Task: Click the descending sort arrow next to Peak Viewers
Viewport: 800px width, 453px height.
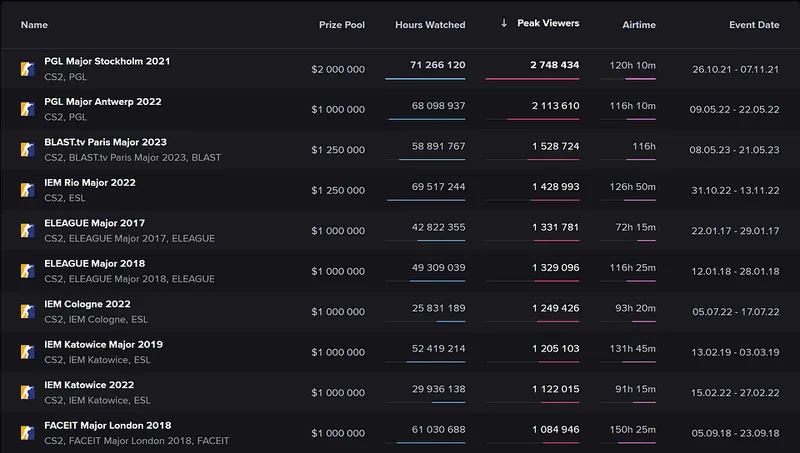Action: [504, 23]
